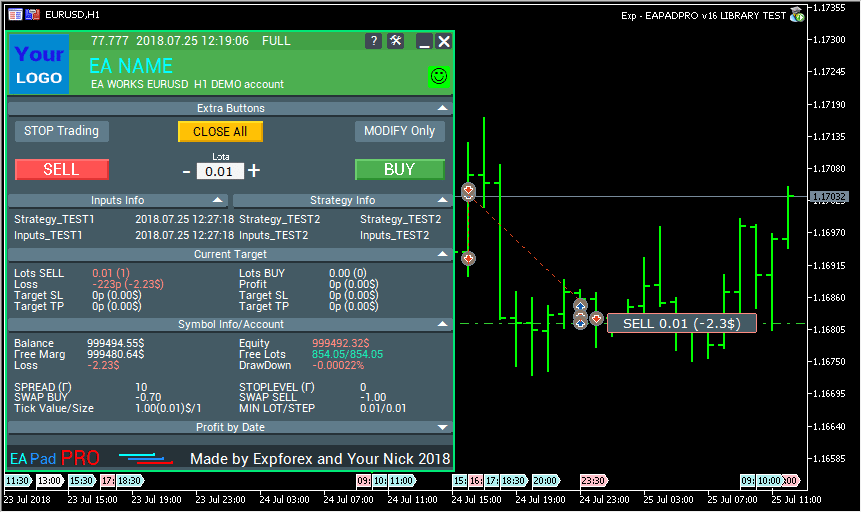
Task: Click the chart window icon beside EURUSD,H1
Action: tap(15, 15)
